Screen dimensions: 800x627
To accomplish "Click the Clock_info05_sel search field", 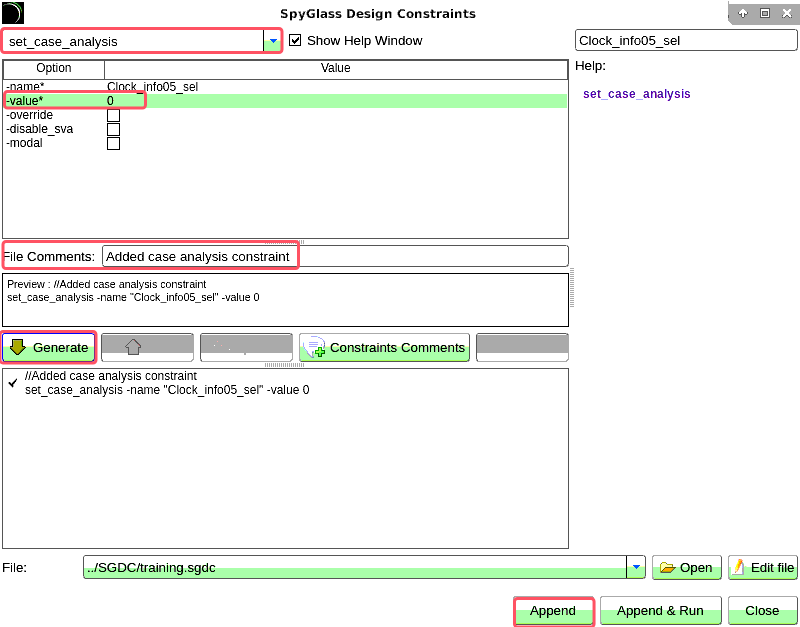I will pyautogui.click(x=686, y=41).
